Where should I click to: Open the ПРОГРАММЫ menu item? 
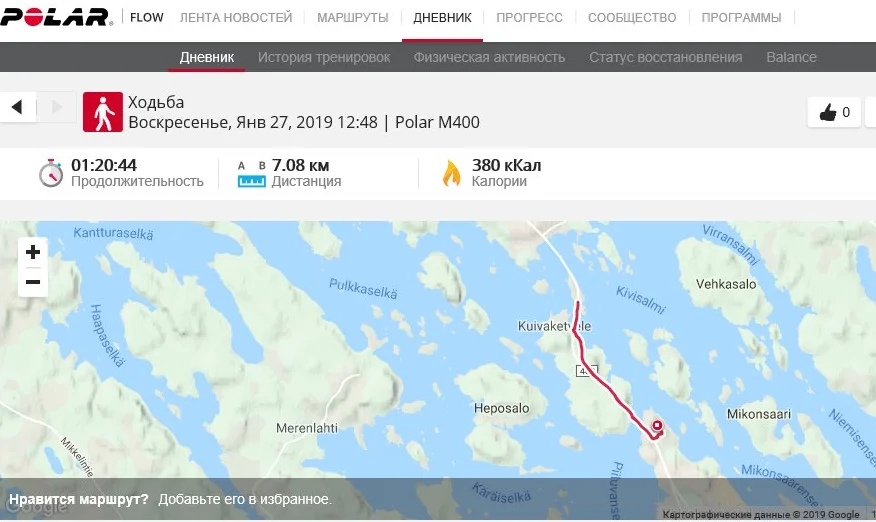click(x=741, y=18)
